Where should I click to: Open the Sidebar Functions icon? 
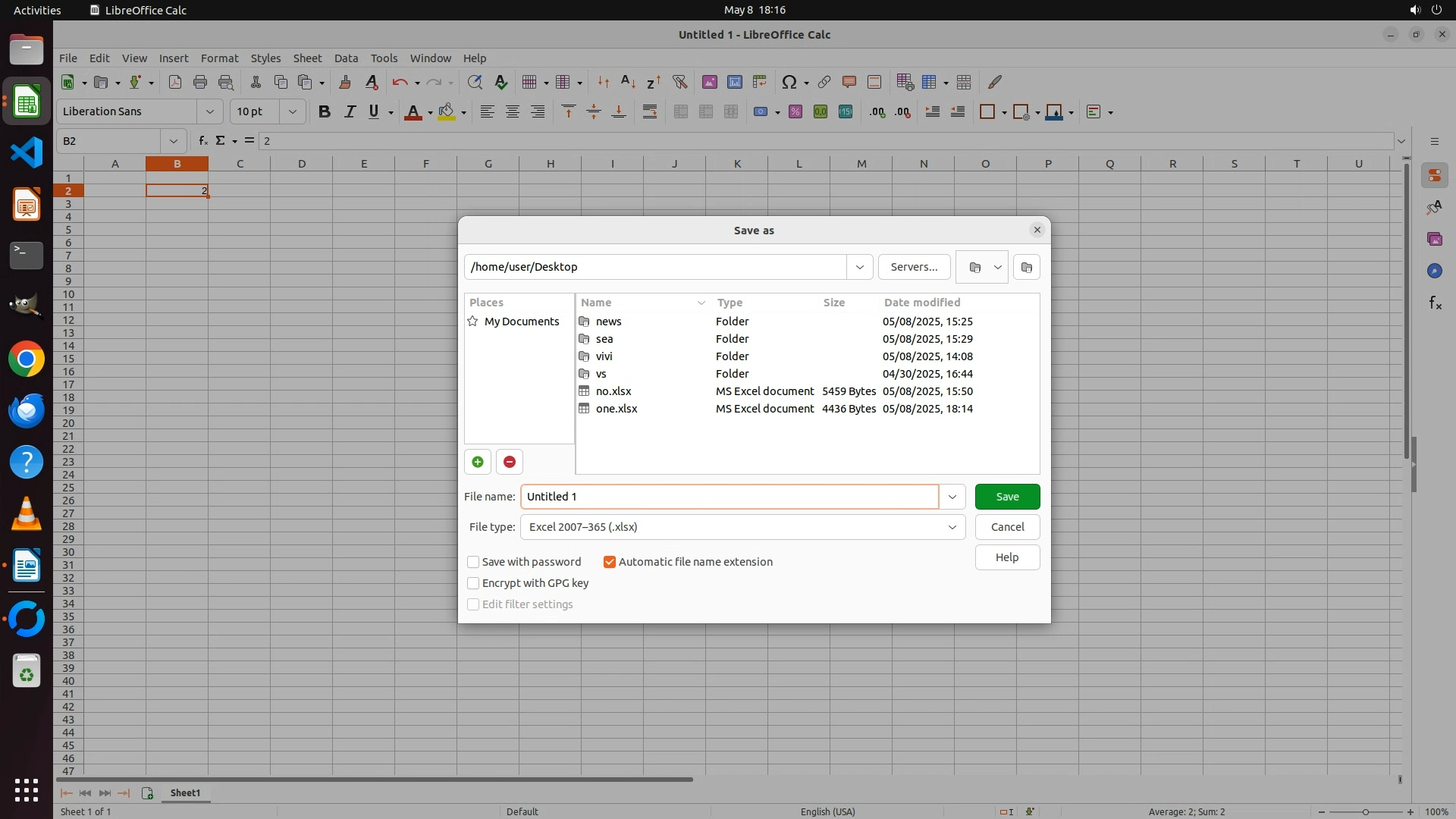[1435, 303]
